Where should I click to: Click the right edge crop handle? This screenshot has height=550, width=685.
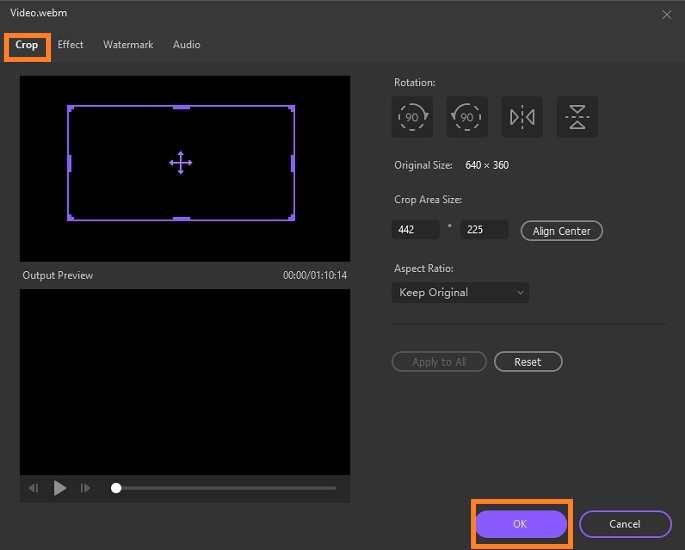[x=292, y=163]
